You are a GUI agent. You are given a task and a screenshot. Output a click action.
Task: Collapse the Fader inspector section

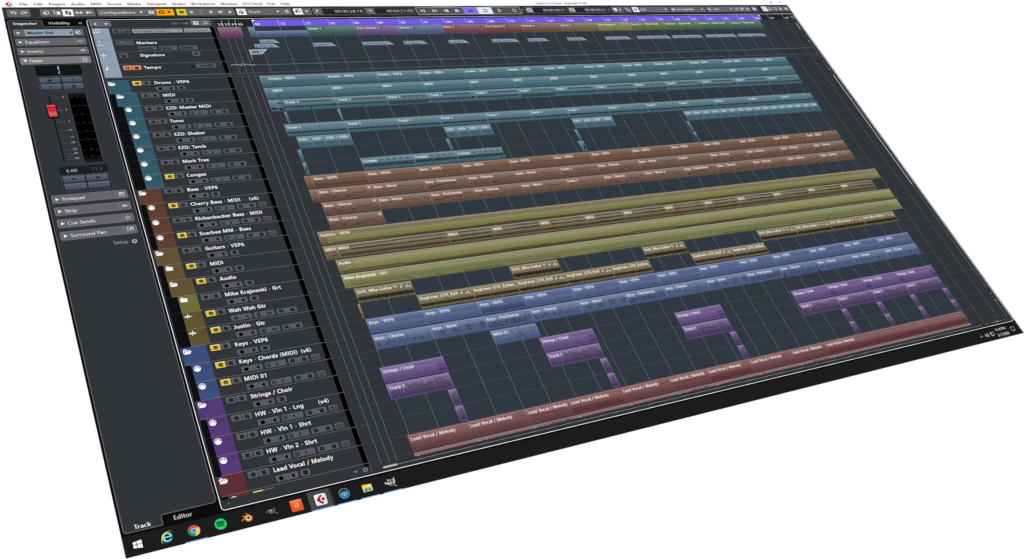pos(54,60)
